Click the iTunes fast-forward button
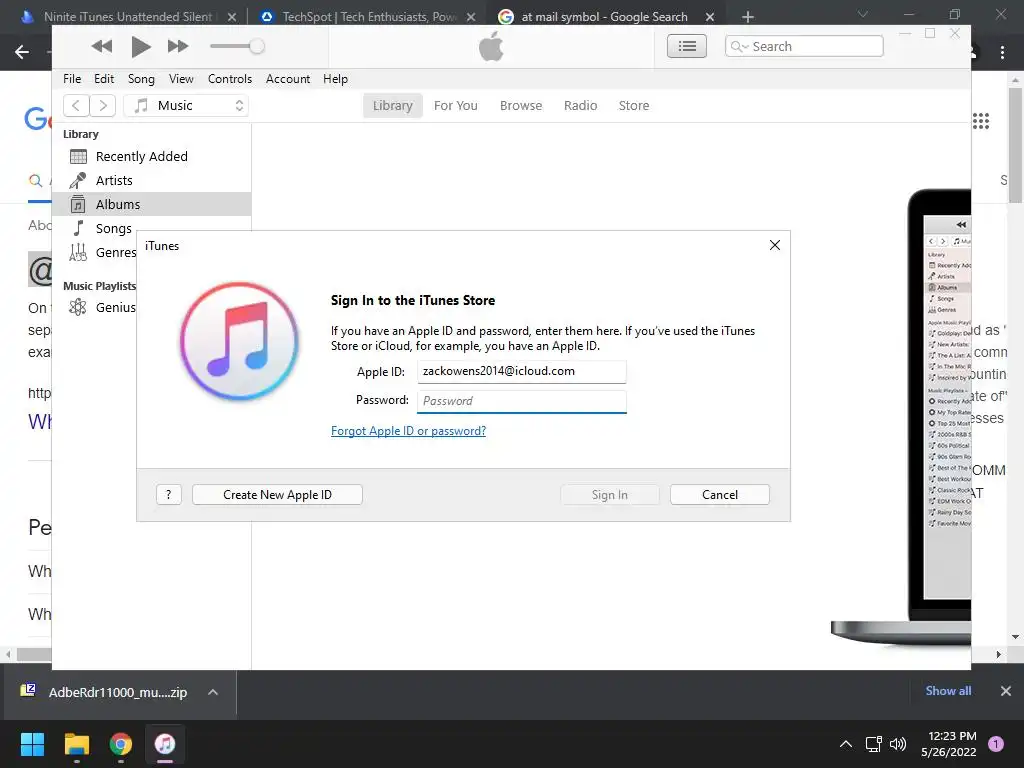The image size is (1024, 768). [x=178, y=46]
